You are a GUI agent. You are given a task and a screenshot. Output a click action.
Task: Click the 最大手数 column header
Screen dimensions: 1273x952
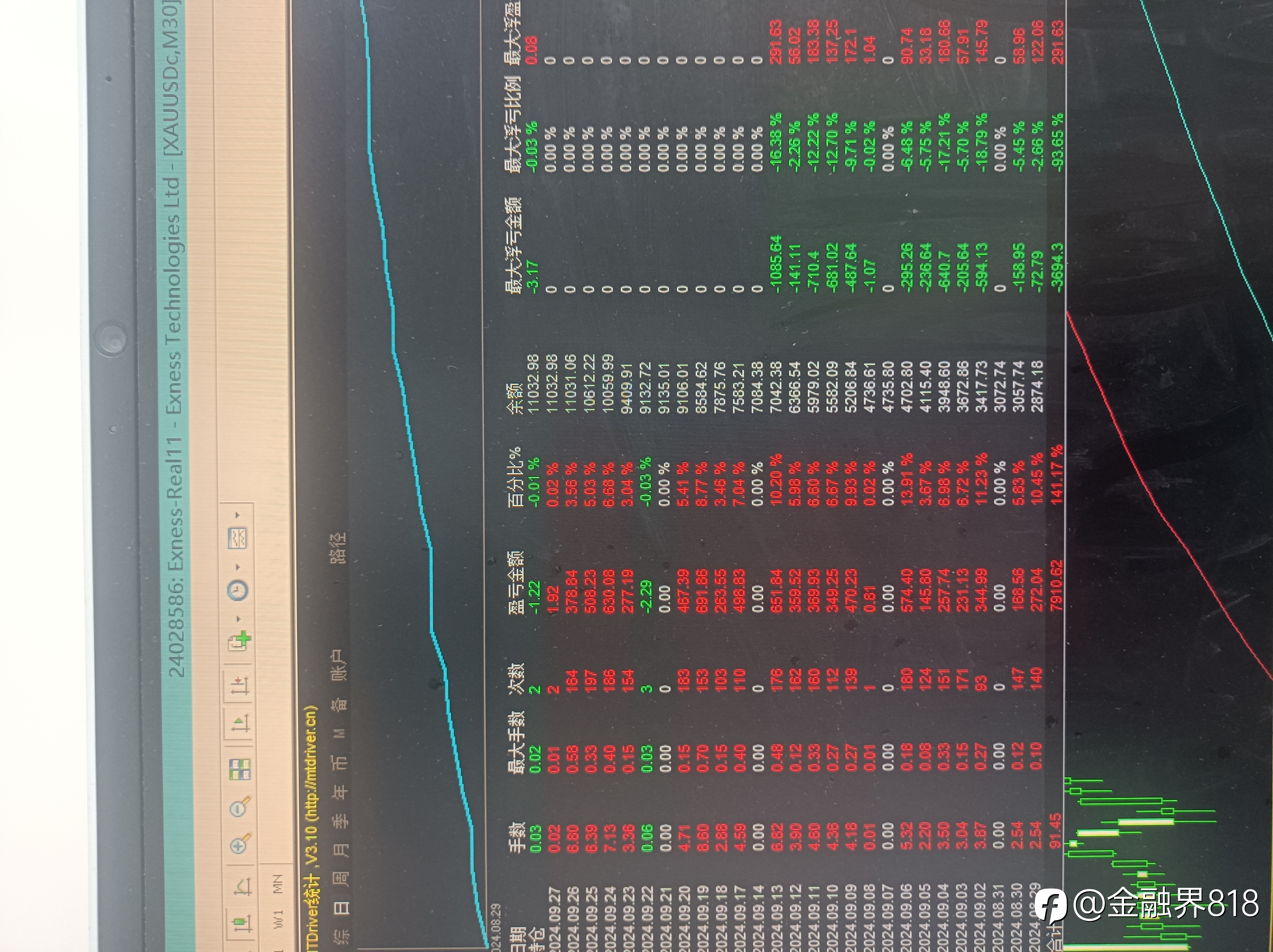517,742
